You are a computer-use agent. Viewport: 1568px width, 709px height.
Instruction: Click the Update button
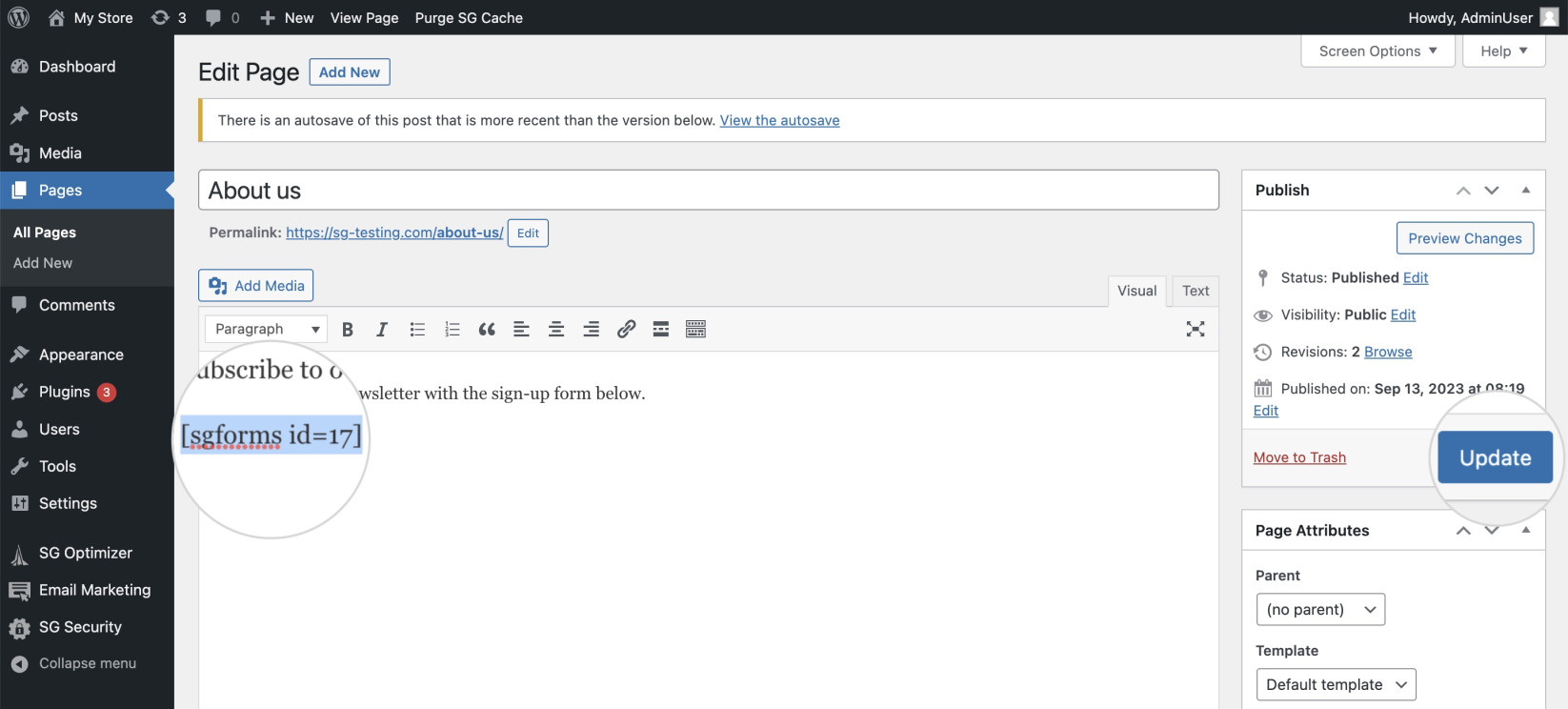pyautogui.click(x=1495, y=457)
